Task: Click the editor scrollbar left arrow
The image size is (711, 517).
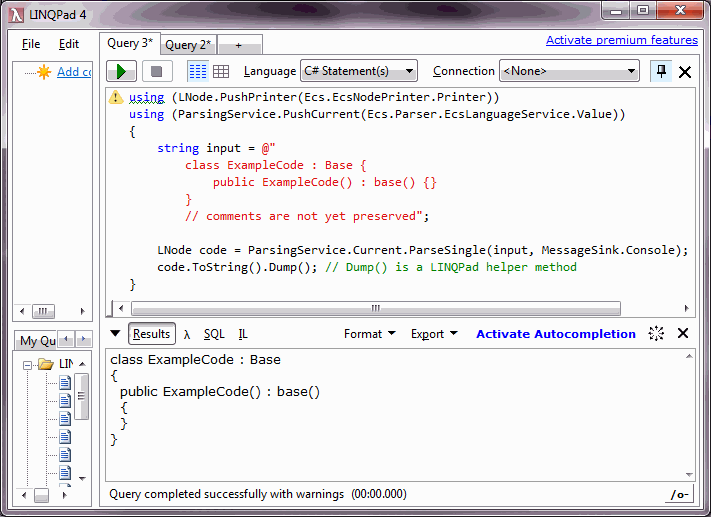Action: [x=121, y=308]
